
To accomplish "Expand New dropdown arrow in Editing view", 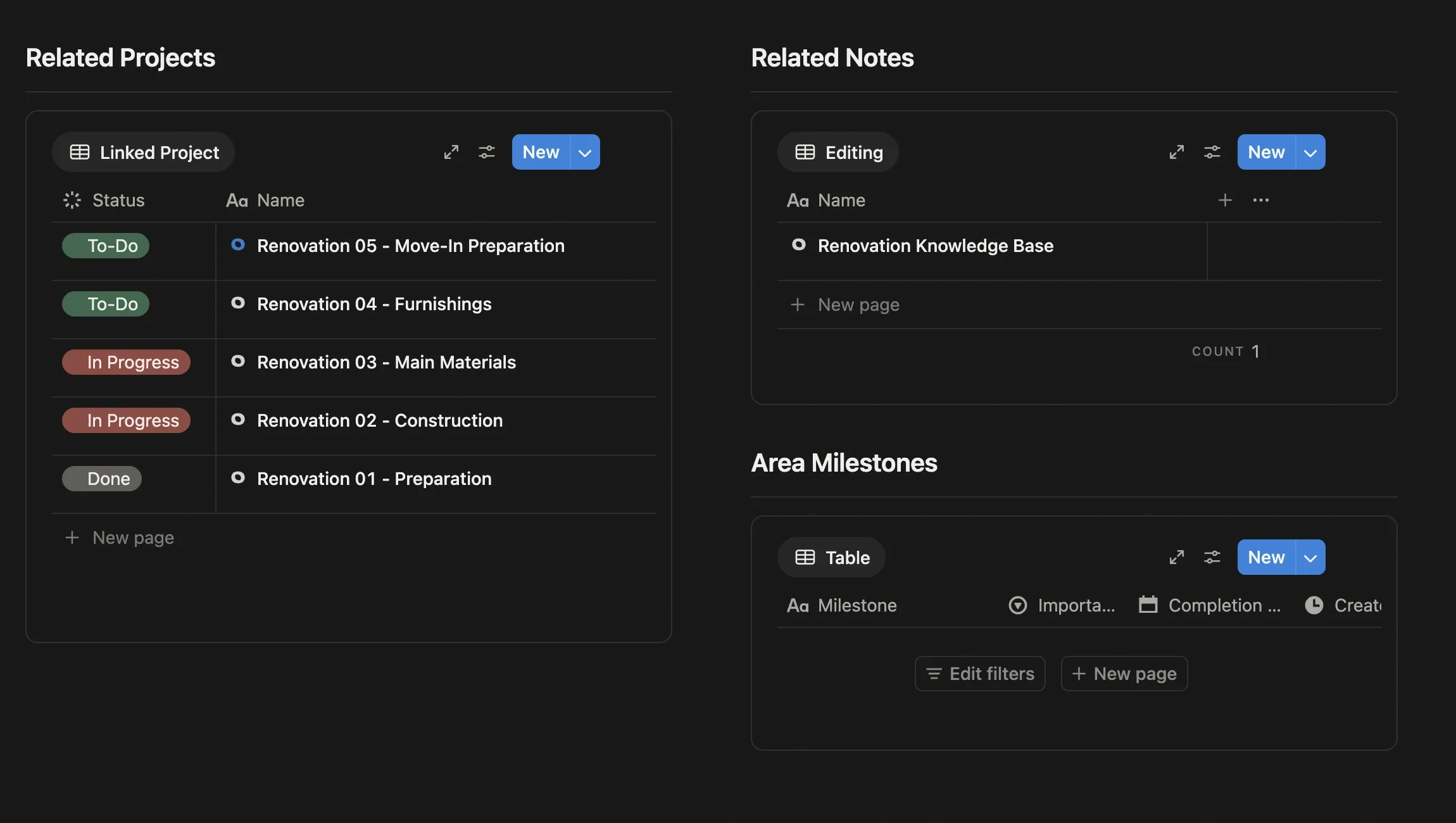I will [1311, 152].
